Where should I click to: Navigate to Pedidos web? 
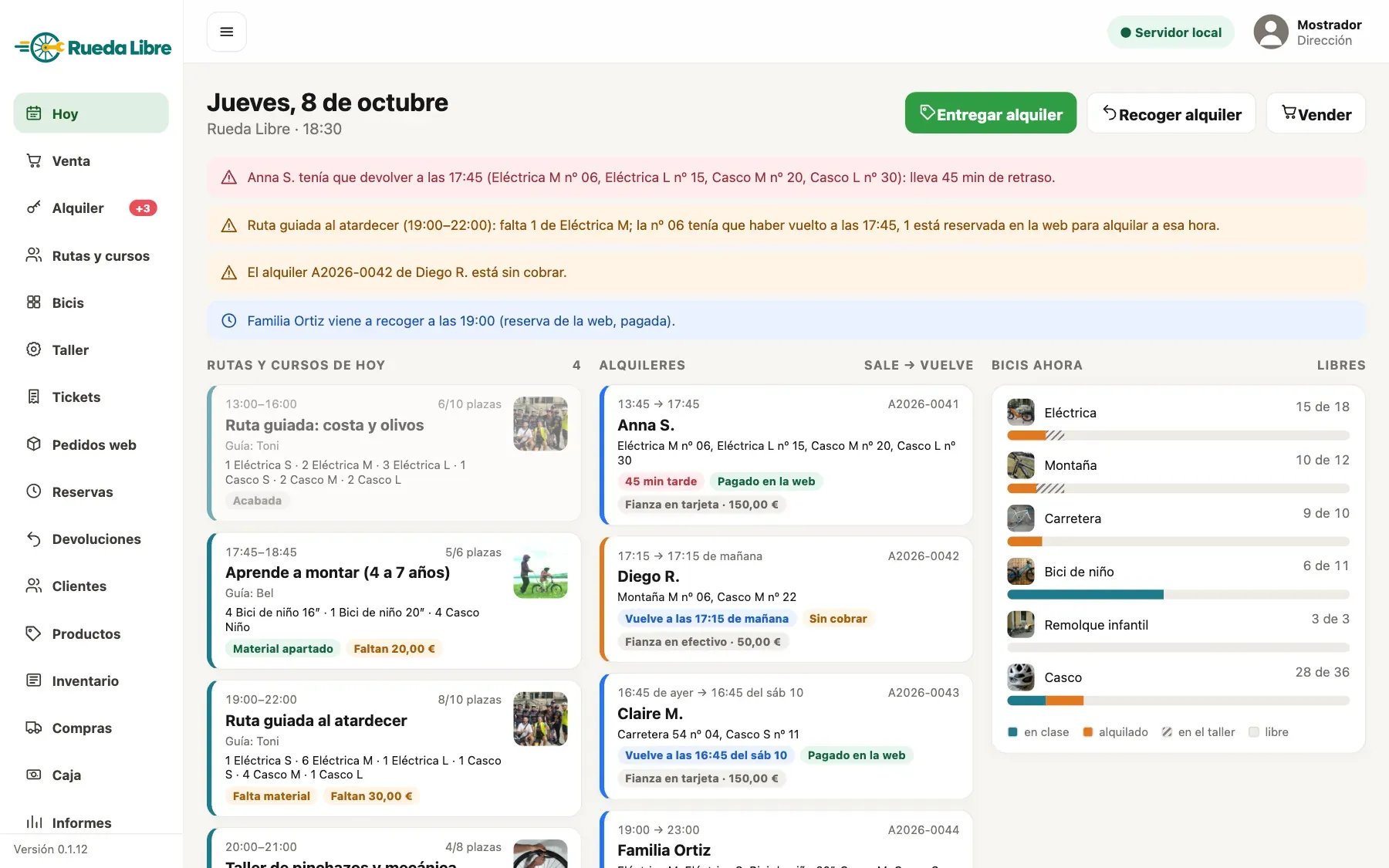click(x=91, y=444)
